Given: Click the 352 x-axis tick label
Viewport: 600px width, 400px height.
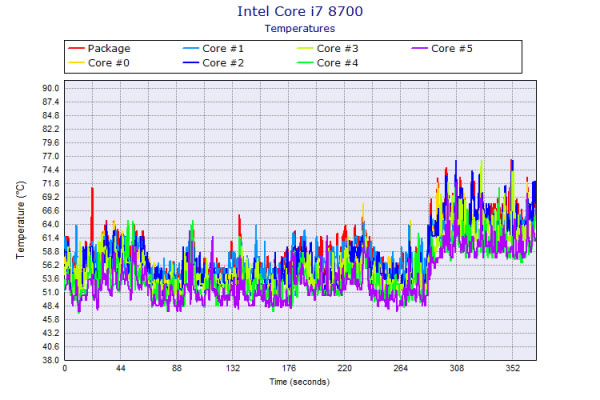Looking at the screenshot, I should pyautogui.click(x=512, y=368).
